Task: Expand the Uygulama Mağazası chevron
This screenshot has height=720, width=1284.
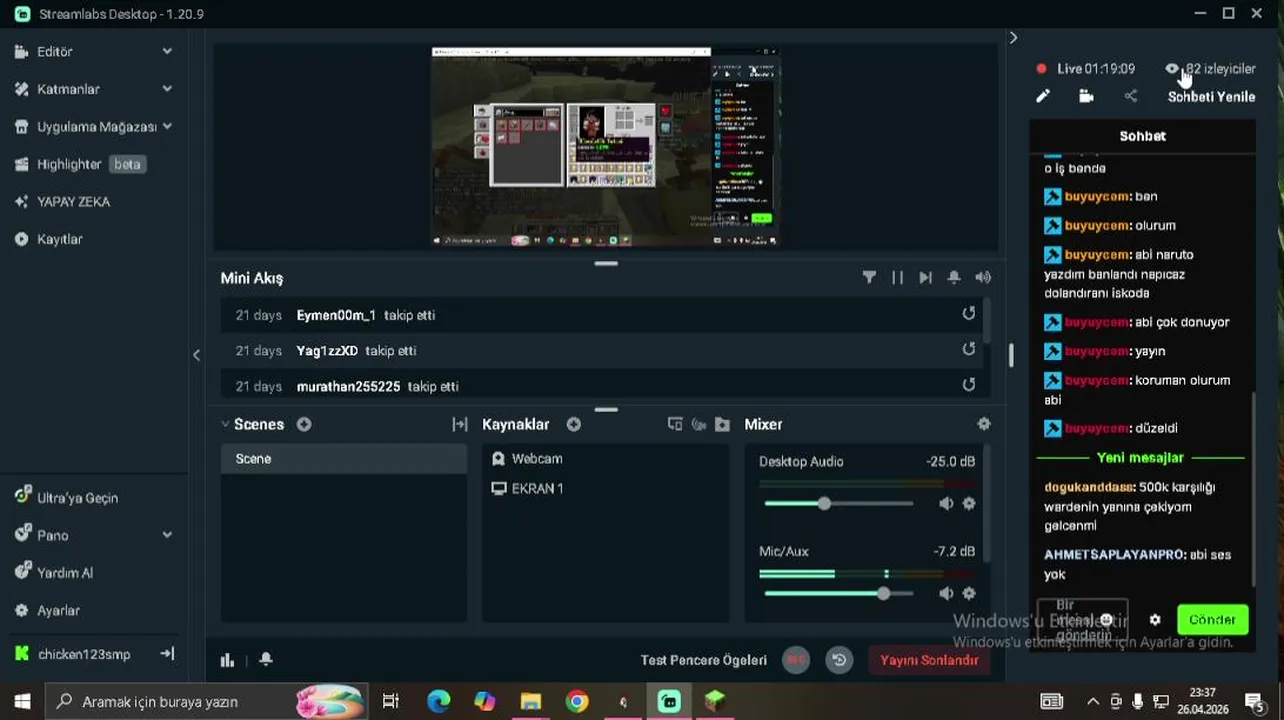Action: [167, 126]
